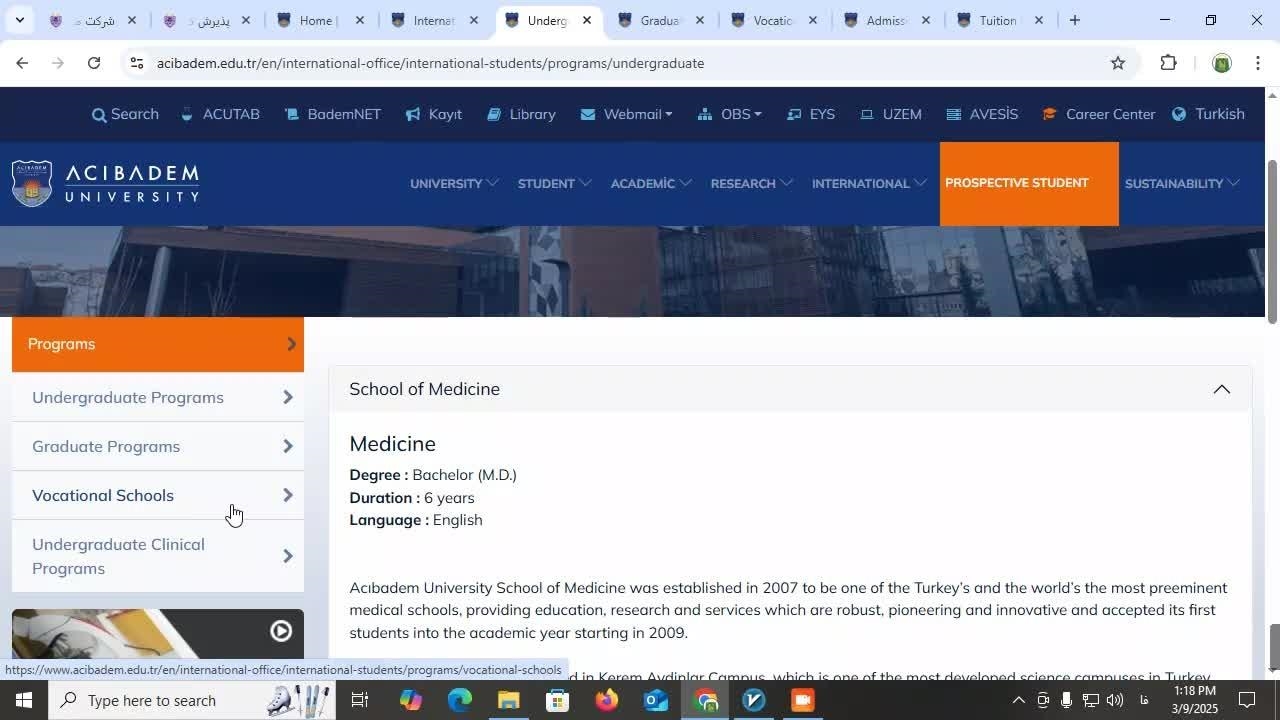Click the page's vertical scrollbar thumb
Screen dimensions: 1280x720
1272,240
